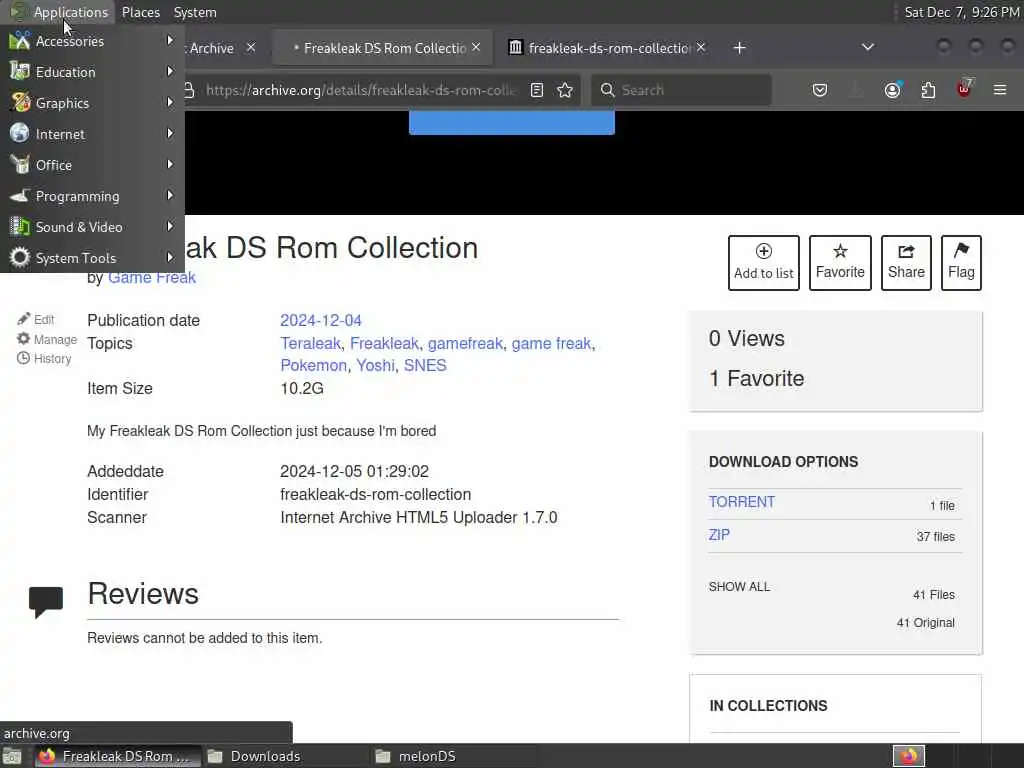The image size is (1024, 768).
Task: Open the Firefox hamburger menu
Action: pos(1000,90)
